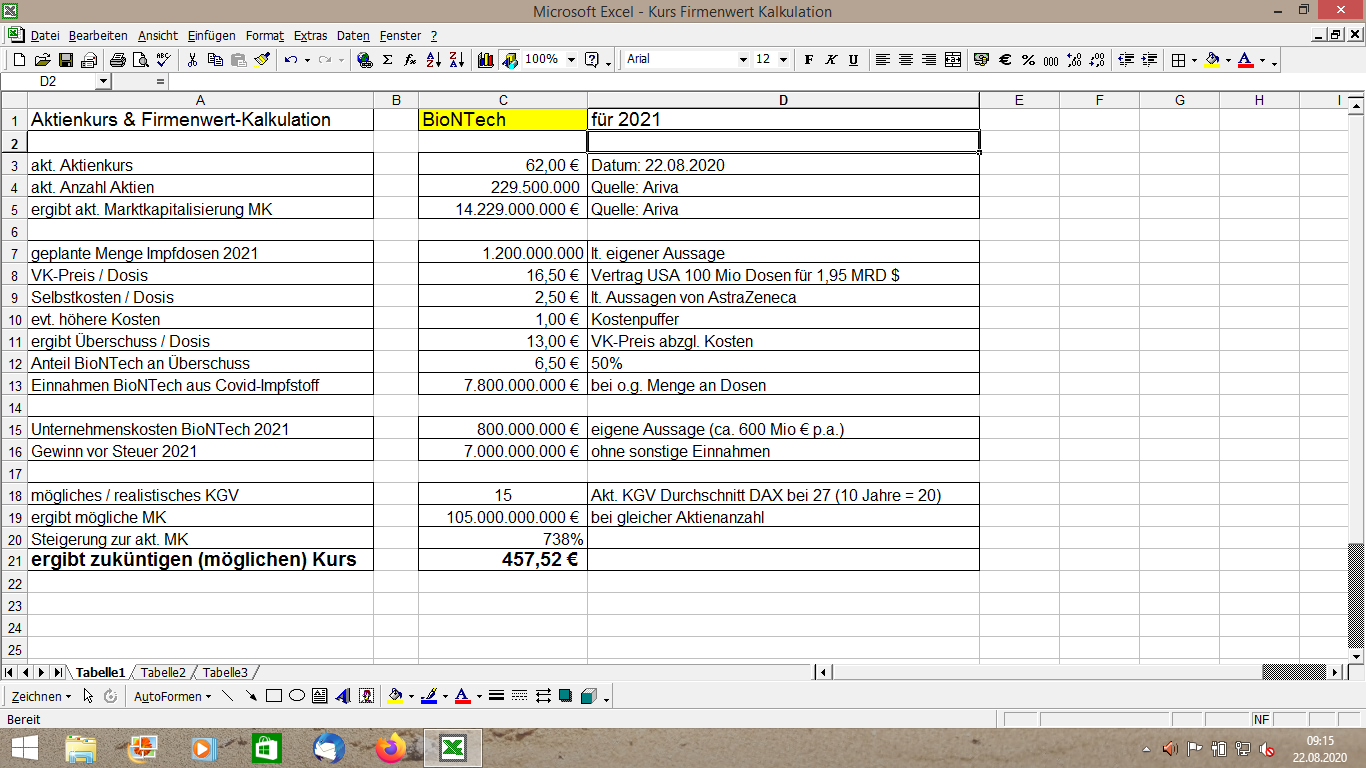Viewport: 1366px width, 768px height.
Task: Select row 21 via its row header
Action: point(14,560)
